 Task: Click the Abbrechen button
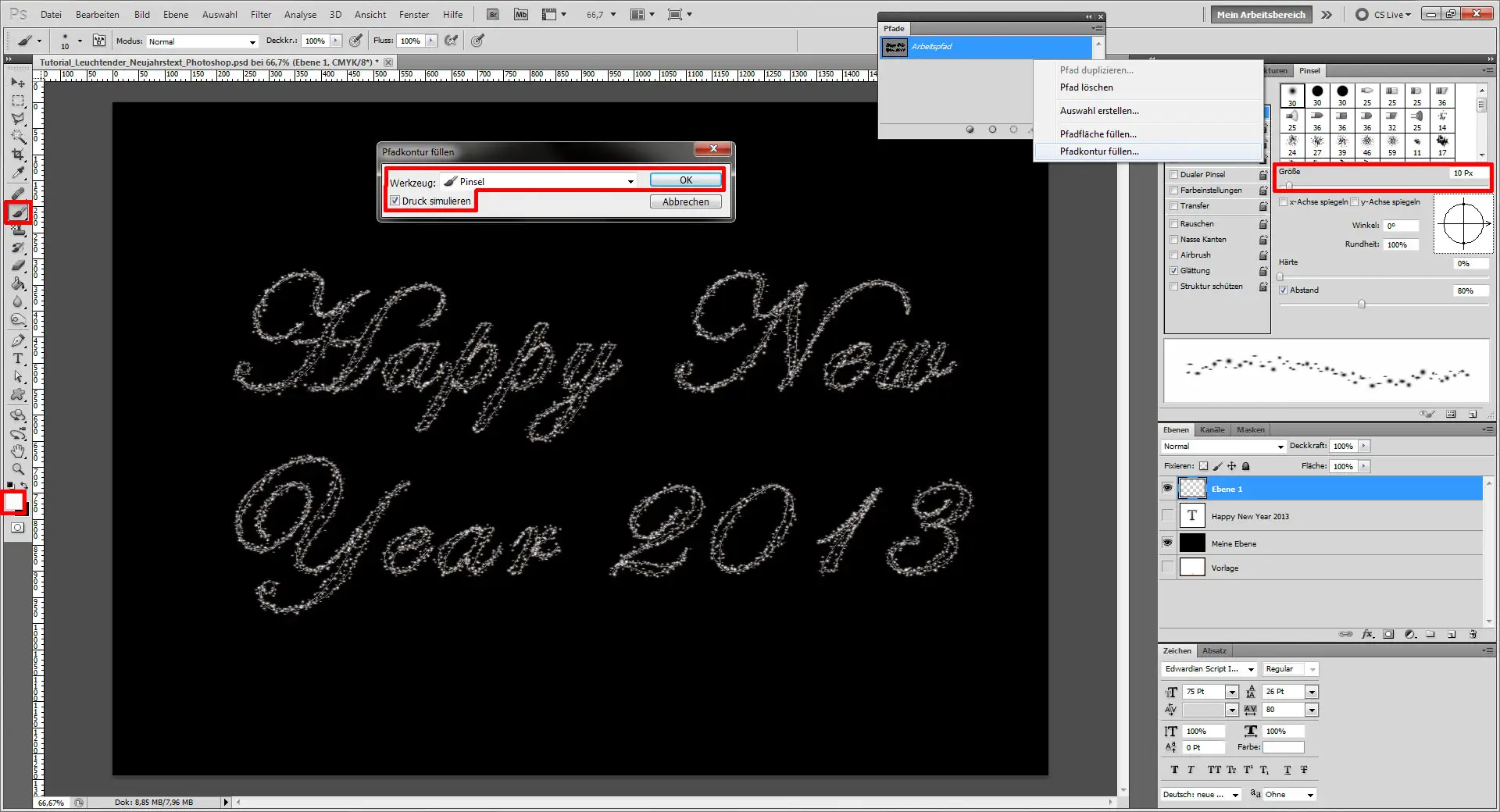pyautogui.click(x=684, y=201)
